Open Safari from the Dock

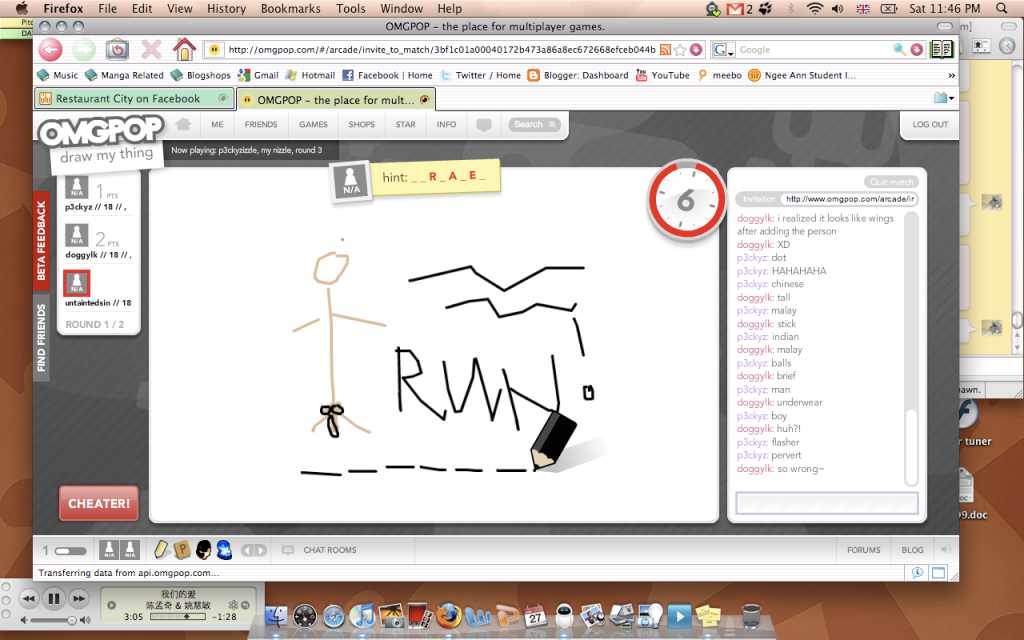coord(333,615)
